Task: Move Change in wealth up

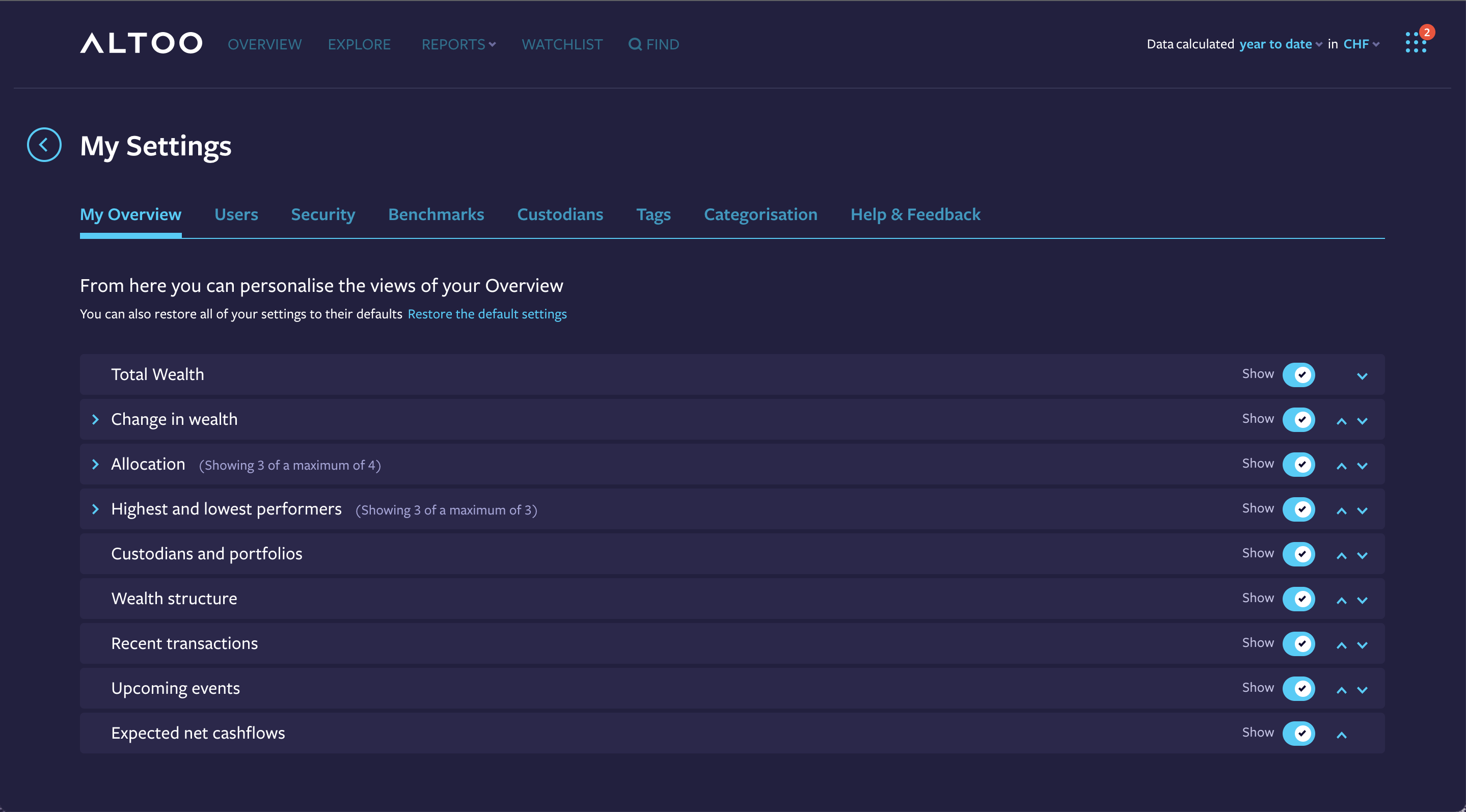Action: click(x=1341, y=421)
